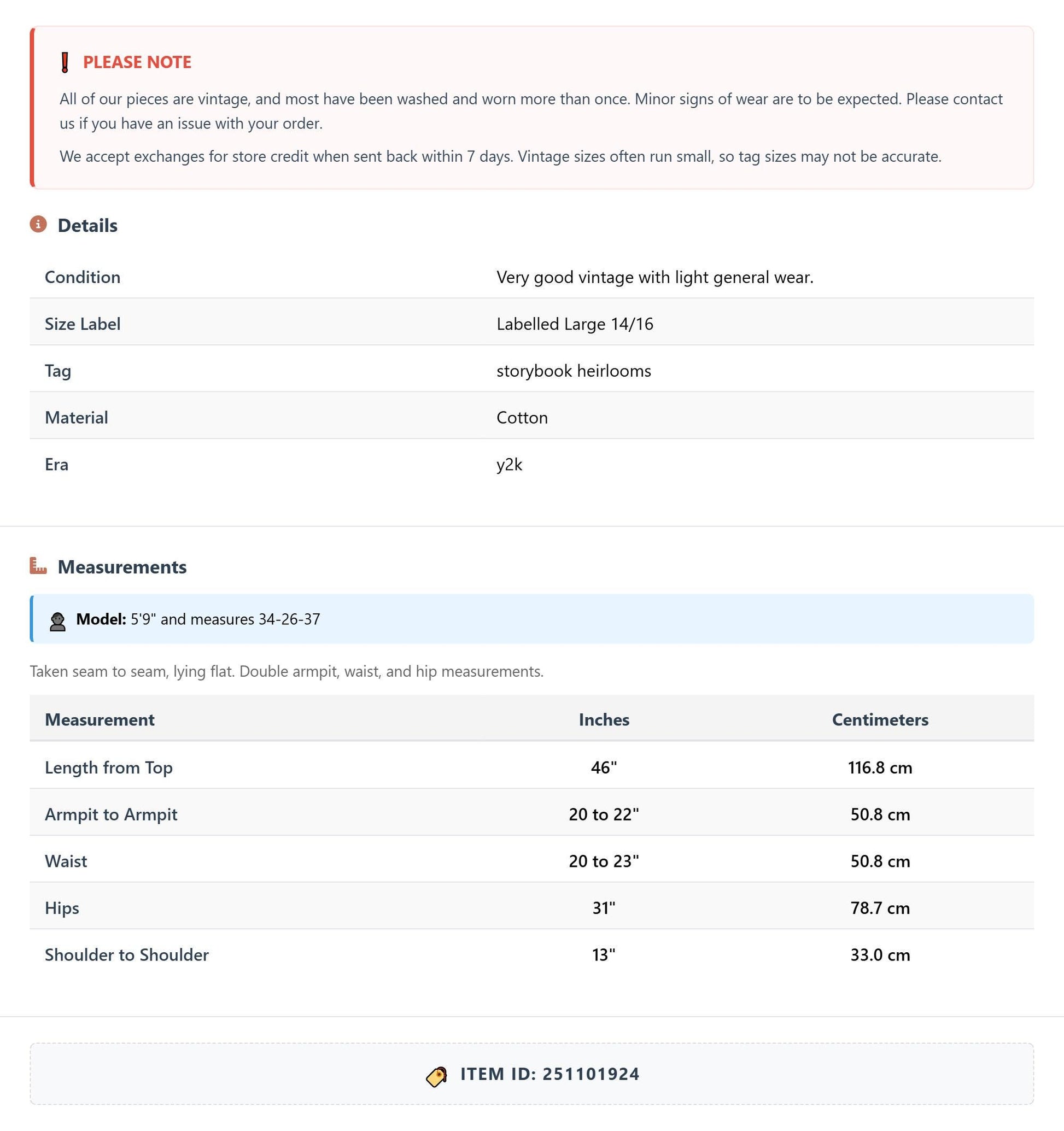Click the Hips 78.7 cm cell
Viewport: 1064px width, 1131px height.
(x=880, y=908)
